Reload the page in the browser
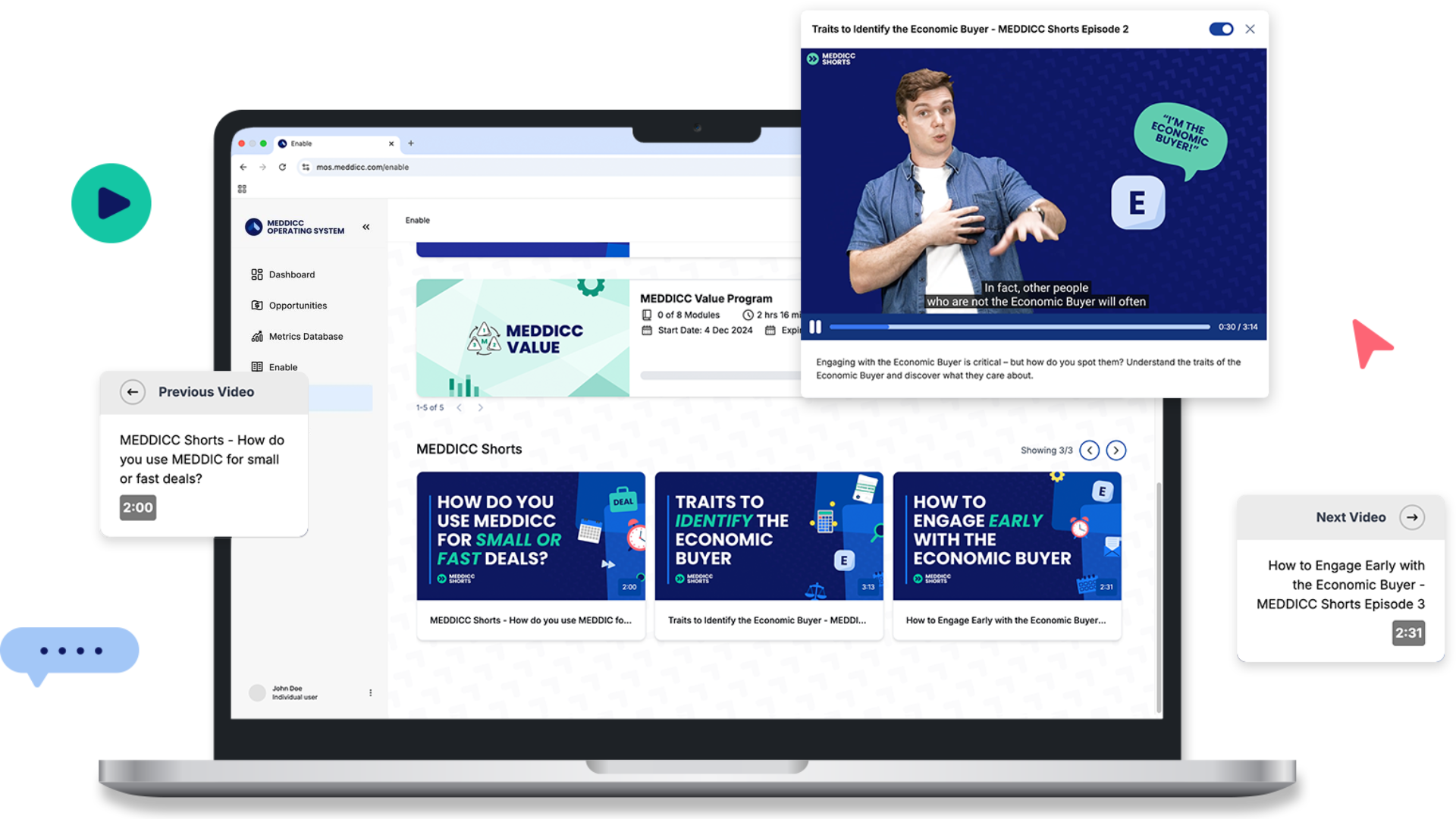Screen dimensions: 1456x819 (282, 167)
